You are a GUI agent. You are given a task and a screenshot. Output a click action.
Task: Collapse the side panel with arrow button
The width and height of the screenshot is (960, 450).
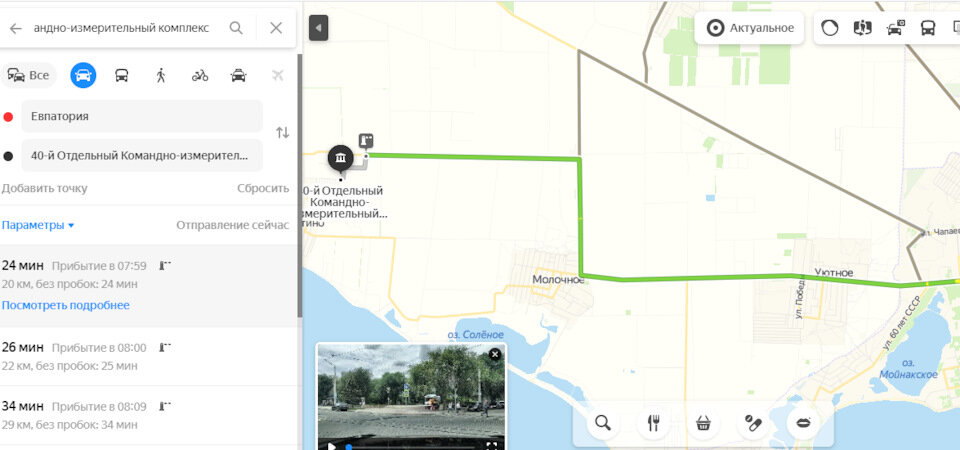pyautogui.click(x=318, y=28)
